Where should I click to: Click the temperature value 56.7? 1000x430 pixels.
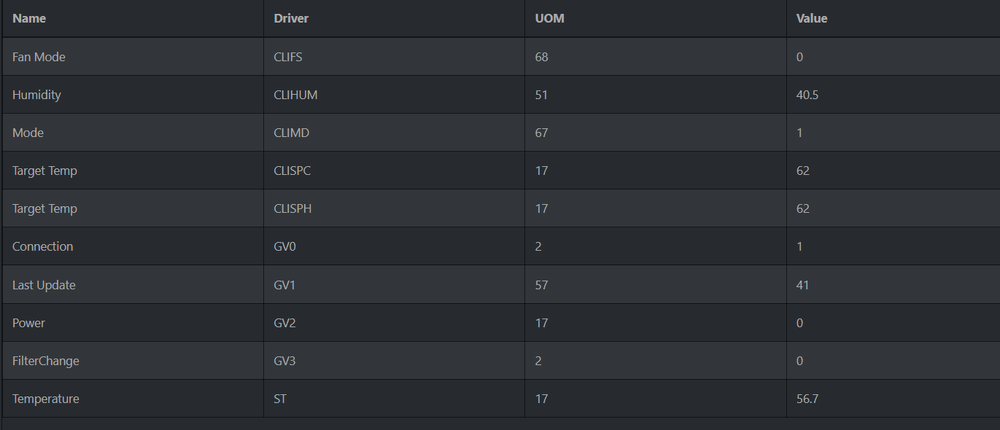pos(807,399)
